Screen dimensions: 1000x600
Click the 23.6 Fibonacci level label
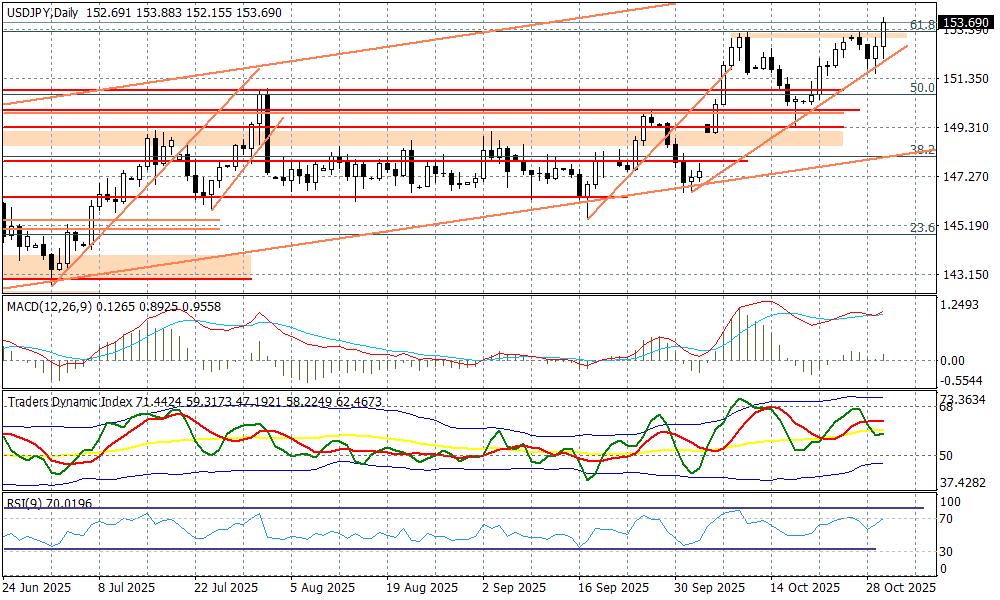(922, 228)
